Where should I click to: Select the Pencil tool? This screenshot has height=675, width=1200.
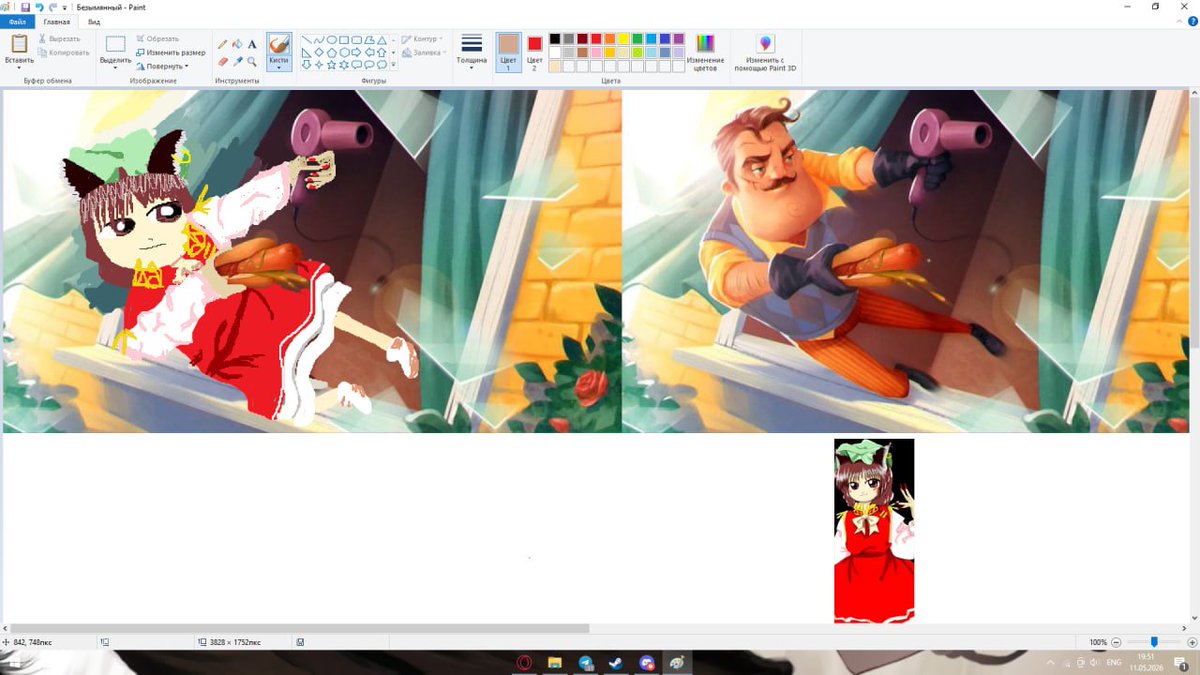(x=223, y=44)
